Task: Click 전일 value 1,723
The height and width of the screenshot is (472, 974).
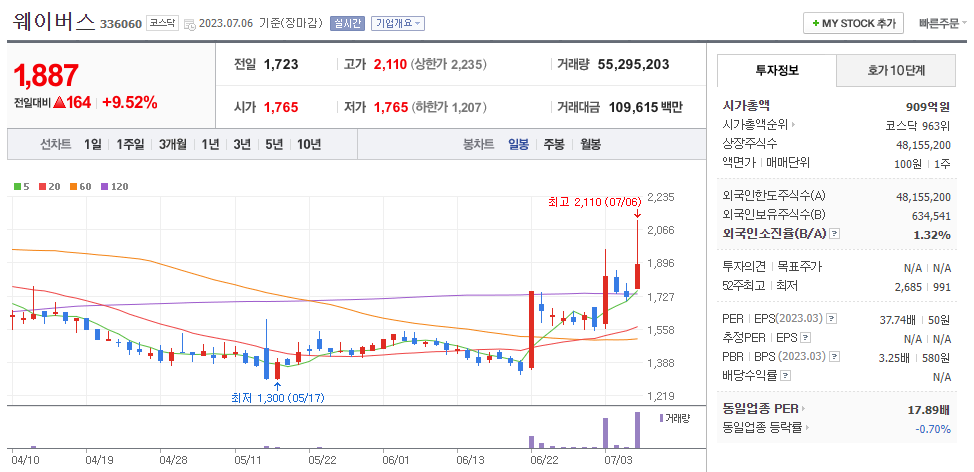Action: 281,64
